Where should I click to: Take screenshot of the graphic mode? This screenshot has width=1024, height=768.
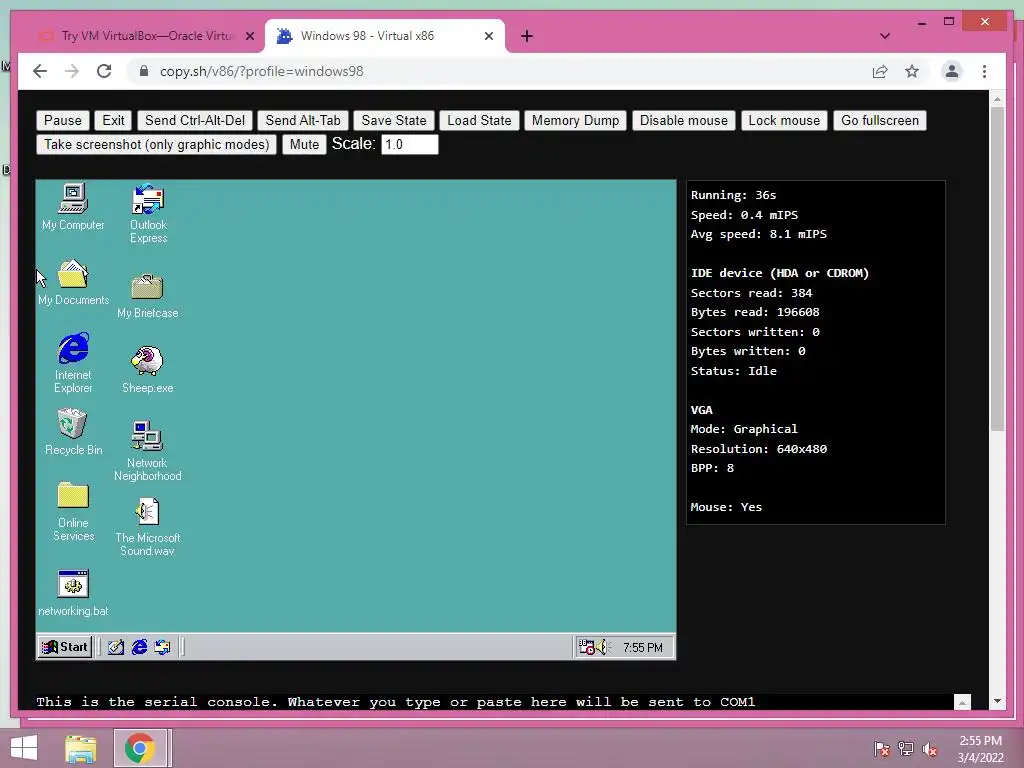click(x=157, y=144)
